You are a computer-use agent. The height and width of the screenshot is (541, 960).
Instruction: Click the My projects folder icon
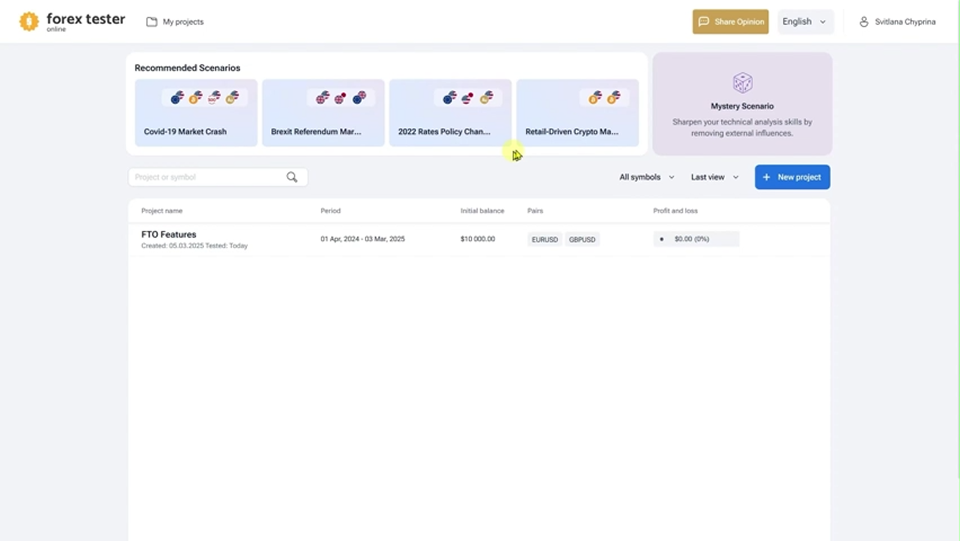[151, 22]
